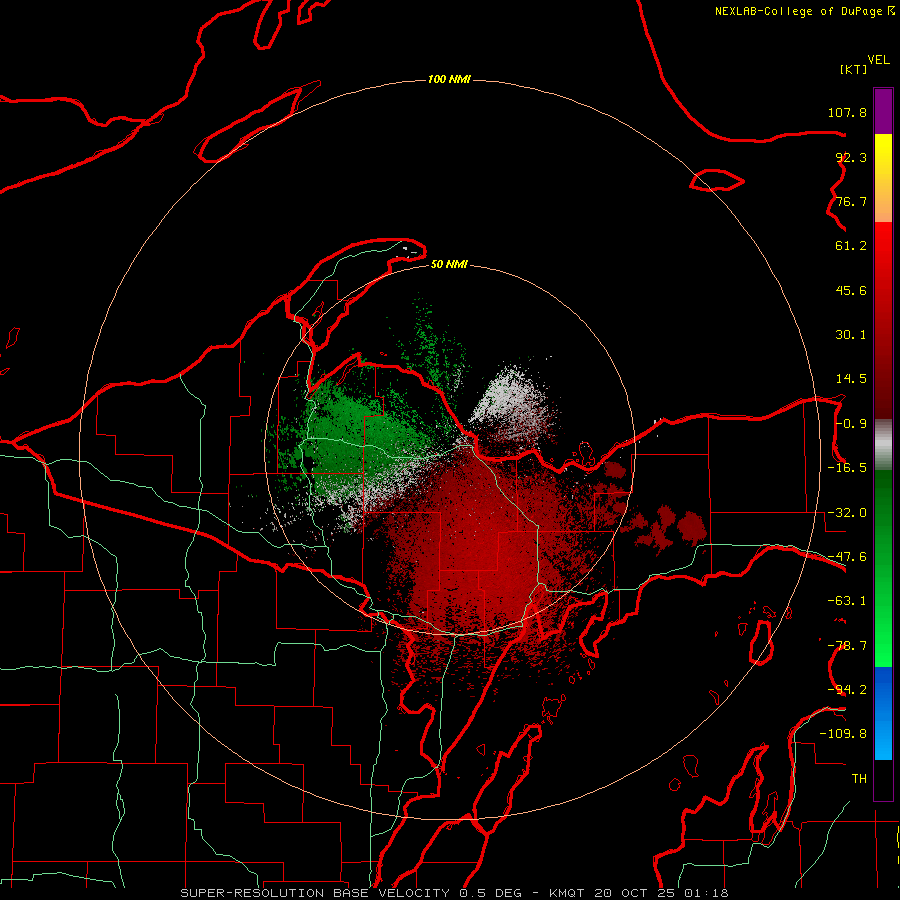900x900 pixels.
Task: Click the VEL legend title
Action: point(878,60)
